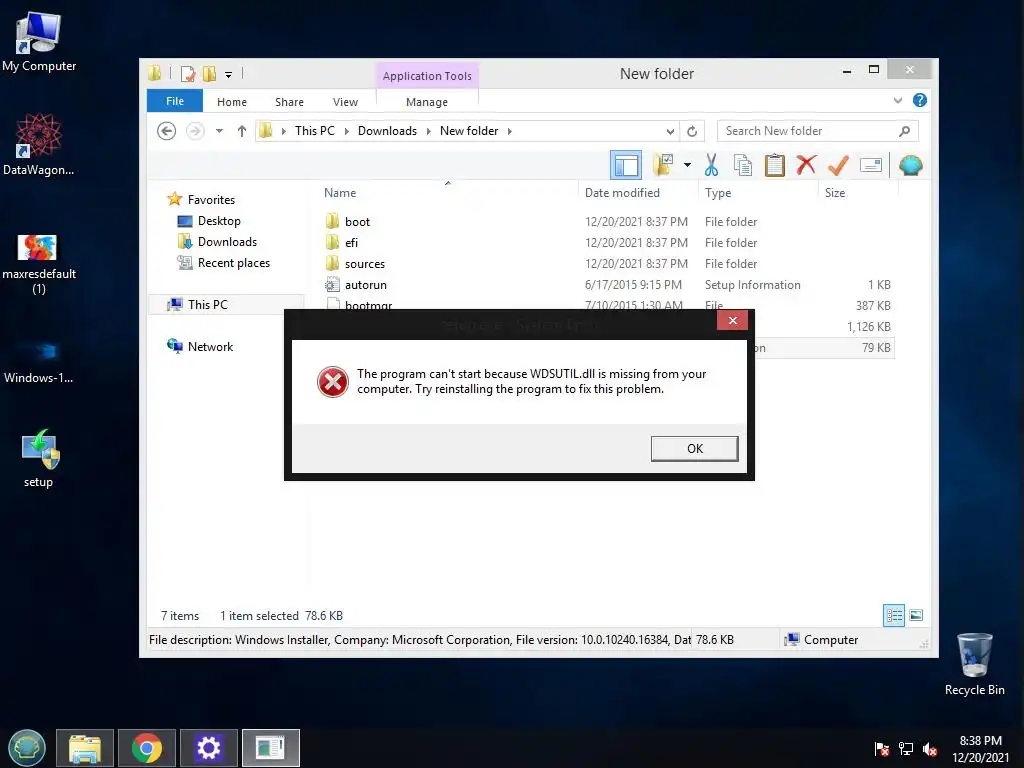Click New folder in the address breadcrumb

click(x=469, y=131)
